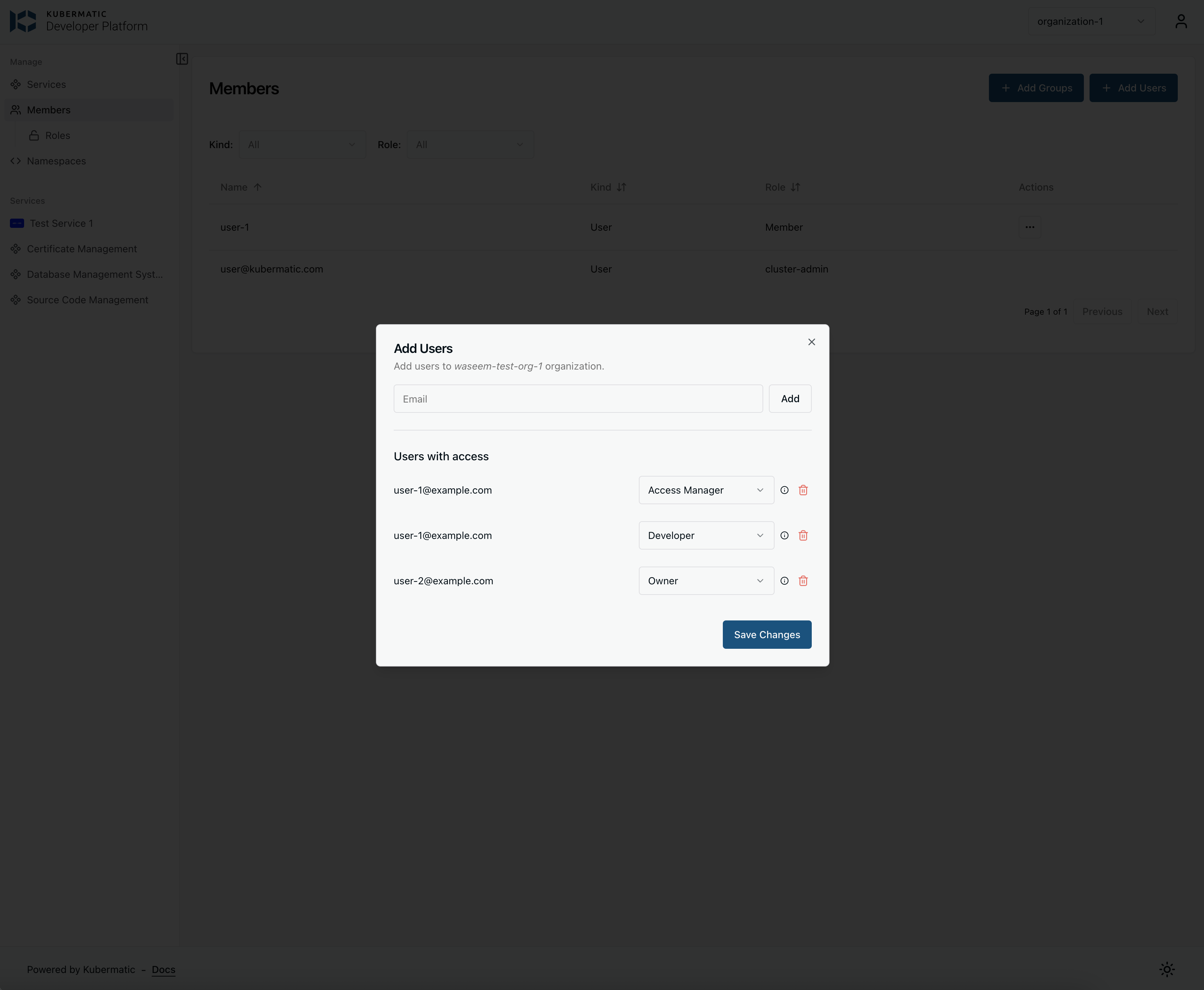
Task: Open Source Code Management service
Action: (87, 299)
